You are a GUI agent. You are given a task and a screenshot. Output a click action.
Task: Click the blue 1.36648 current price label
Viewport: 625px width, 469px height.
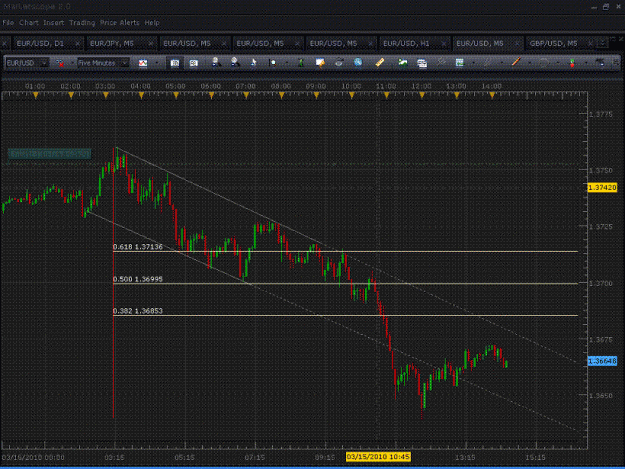coord(602,361)
